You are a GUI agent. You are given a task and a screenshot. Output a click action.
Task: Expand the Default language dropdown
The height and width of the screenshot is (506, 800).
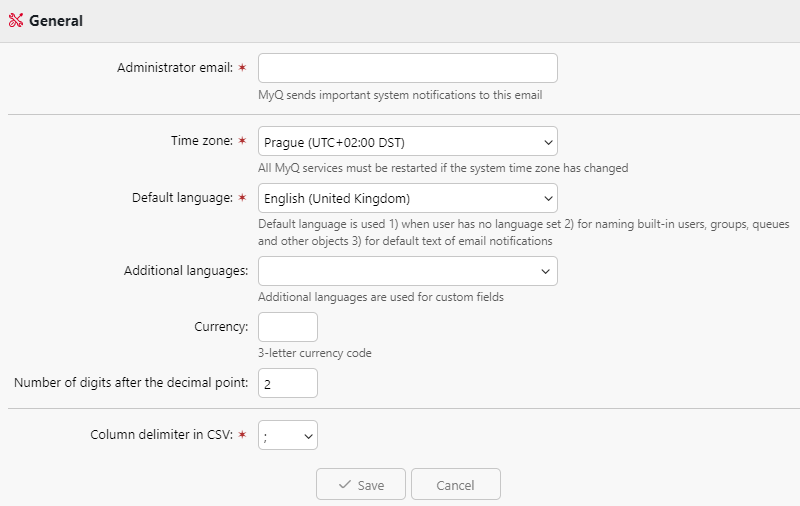407,198
